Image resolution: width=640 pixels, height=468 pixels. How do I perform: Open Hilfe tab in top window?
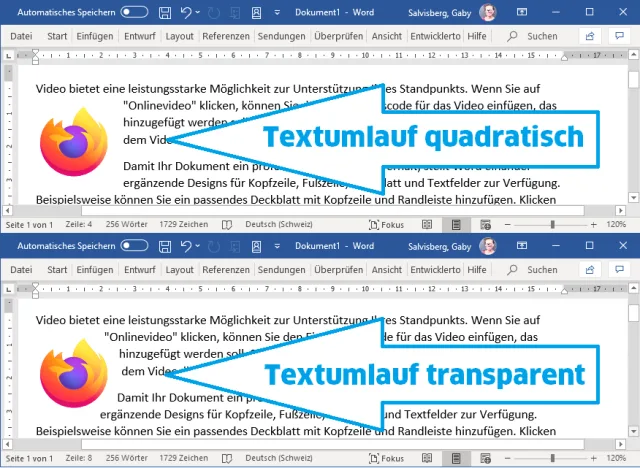(477, 36)
